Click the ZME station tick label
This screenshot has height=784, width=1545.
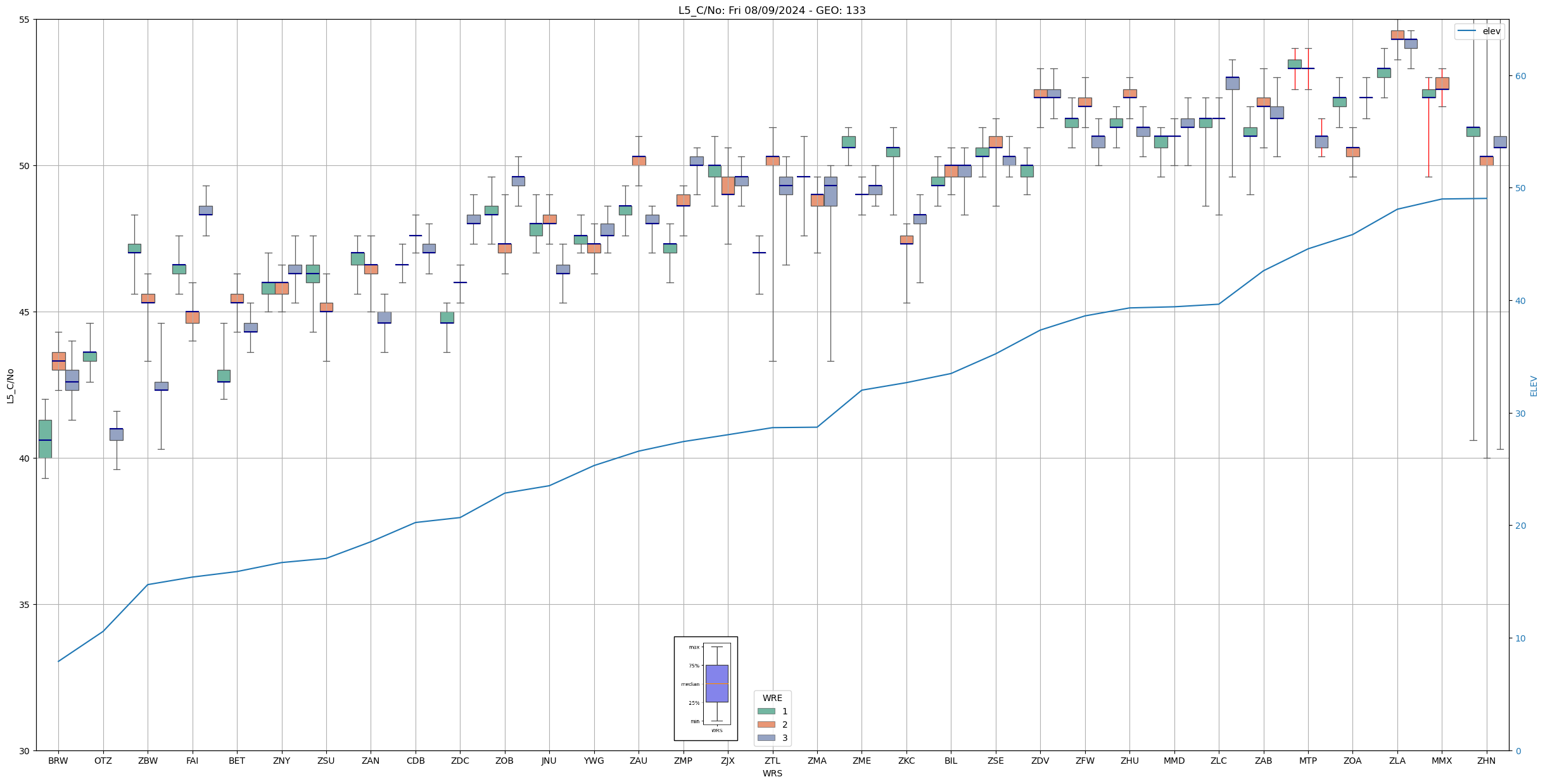click(862, 761)
